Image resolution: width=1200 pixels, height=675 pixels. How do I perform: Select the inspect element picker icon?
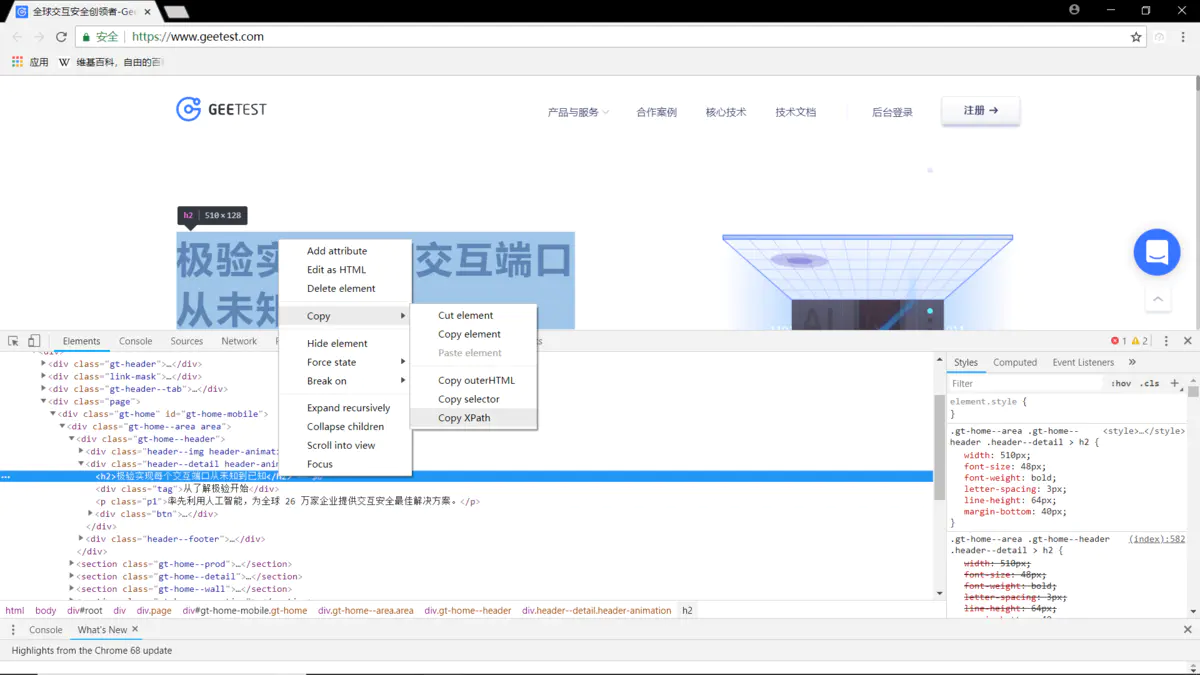(x=14, y=340)
